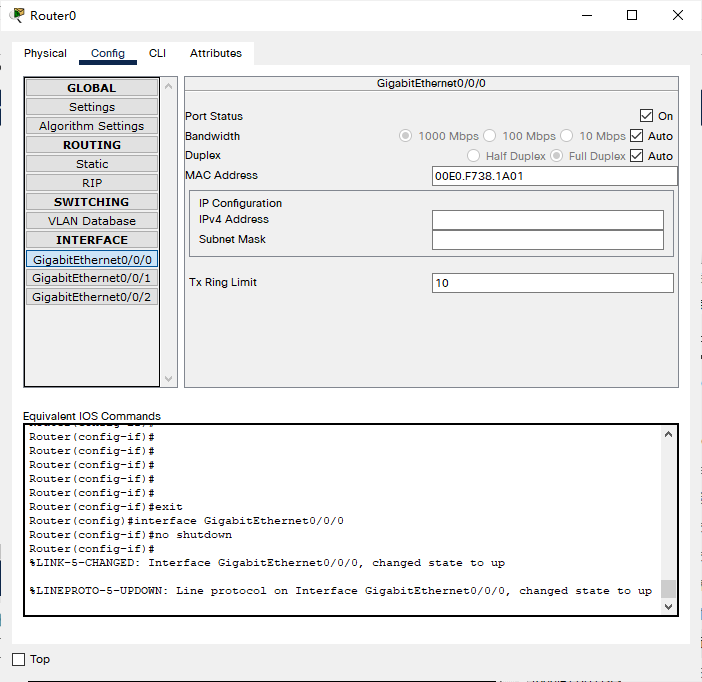Select 10 Mbps bandwidth
The width and height of the screenshot is (702, 682).
point(566,136)
